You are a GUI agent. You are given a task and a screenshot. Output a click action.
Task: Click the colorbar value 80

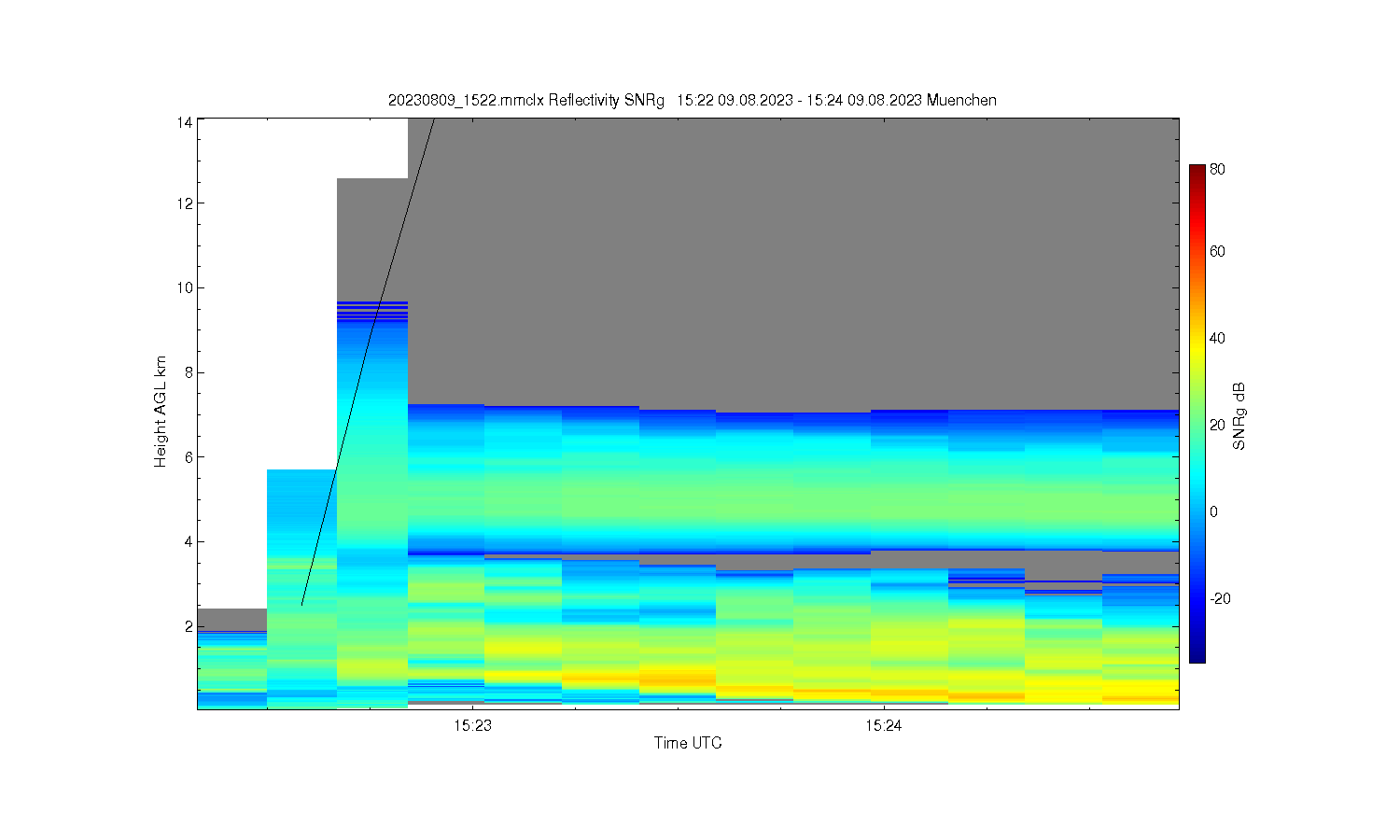click(1217, 169)
